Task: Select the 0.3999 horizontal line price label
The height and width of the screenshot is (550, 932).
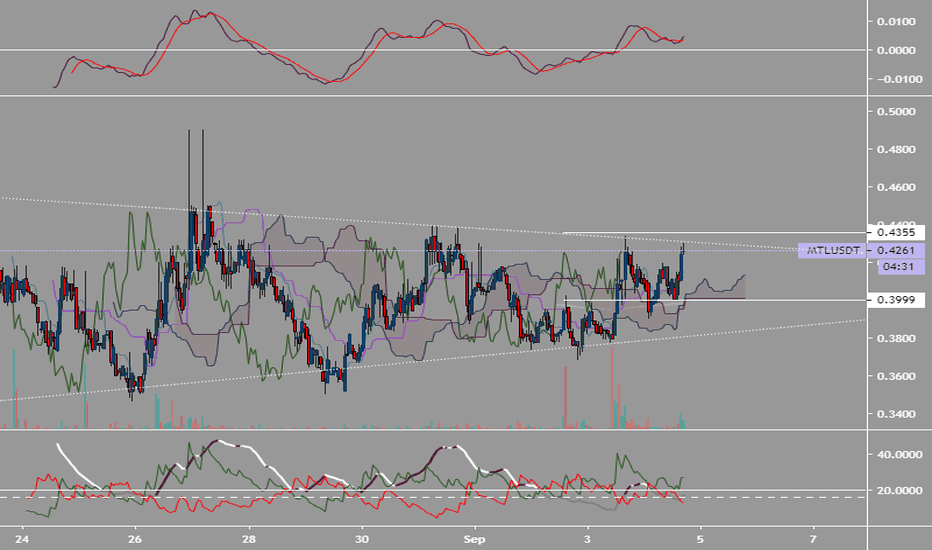Action: point(896,300)
